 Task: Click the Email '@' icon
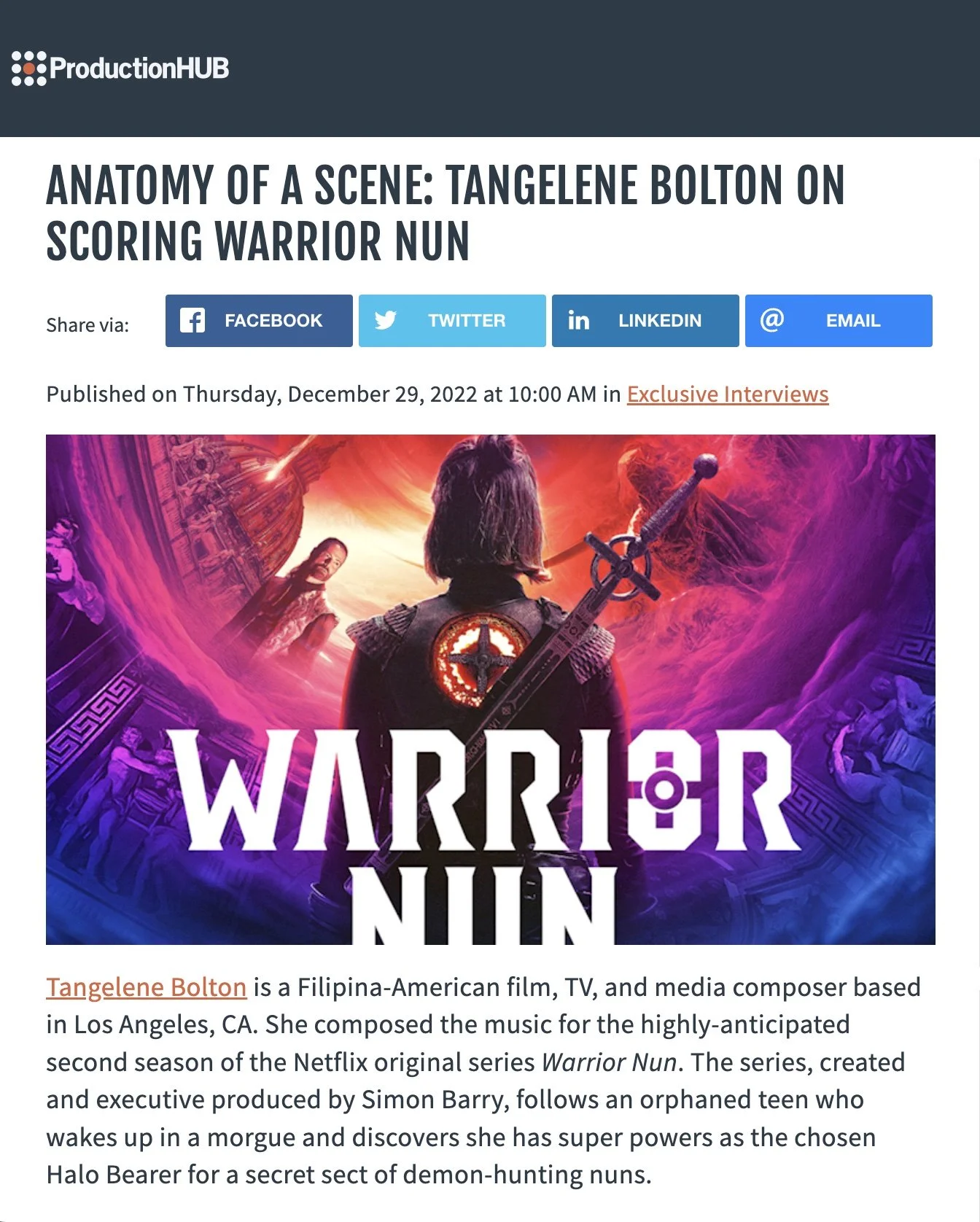pos(771,320)
